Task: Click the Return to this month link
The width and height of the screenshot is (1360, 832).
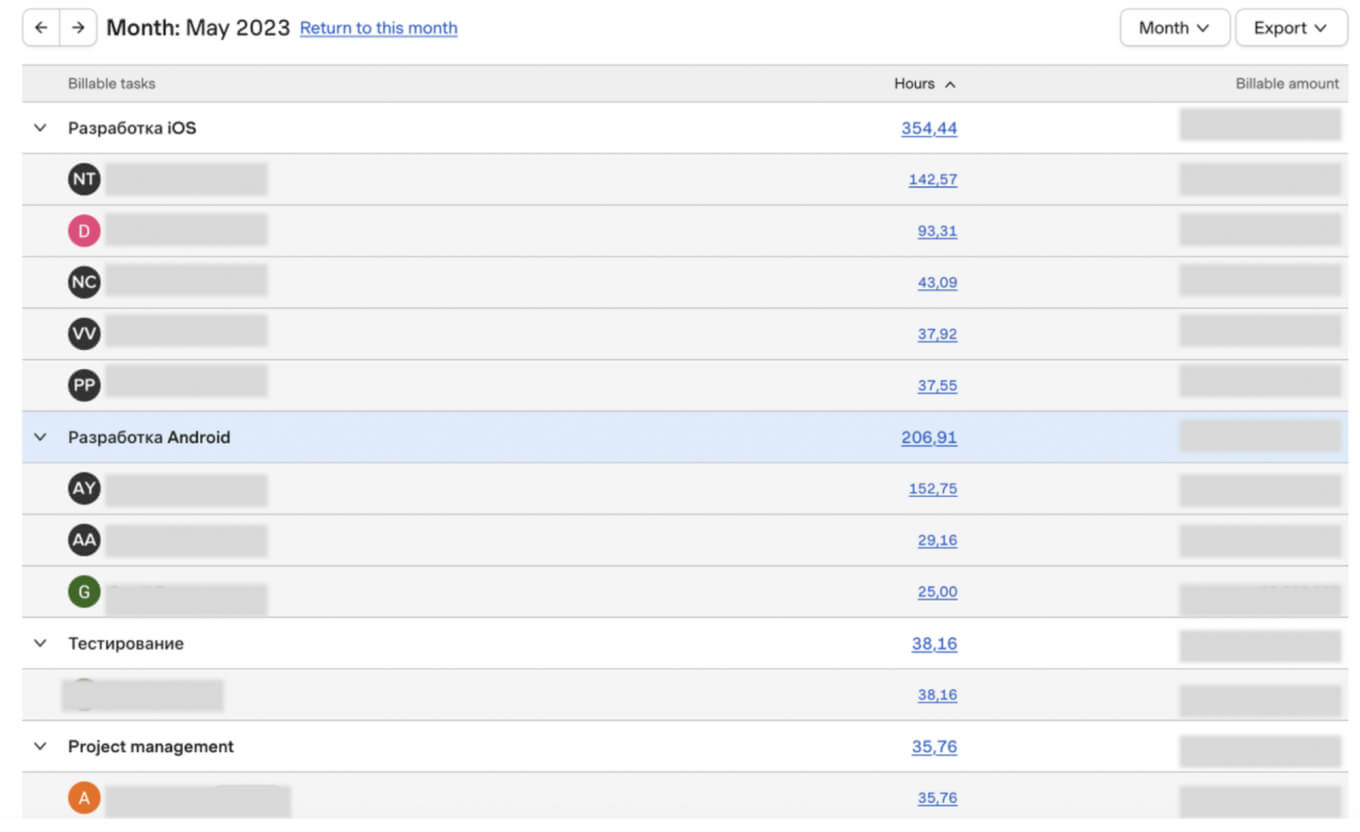Action: click(378, 28)
